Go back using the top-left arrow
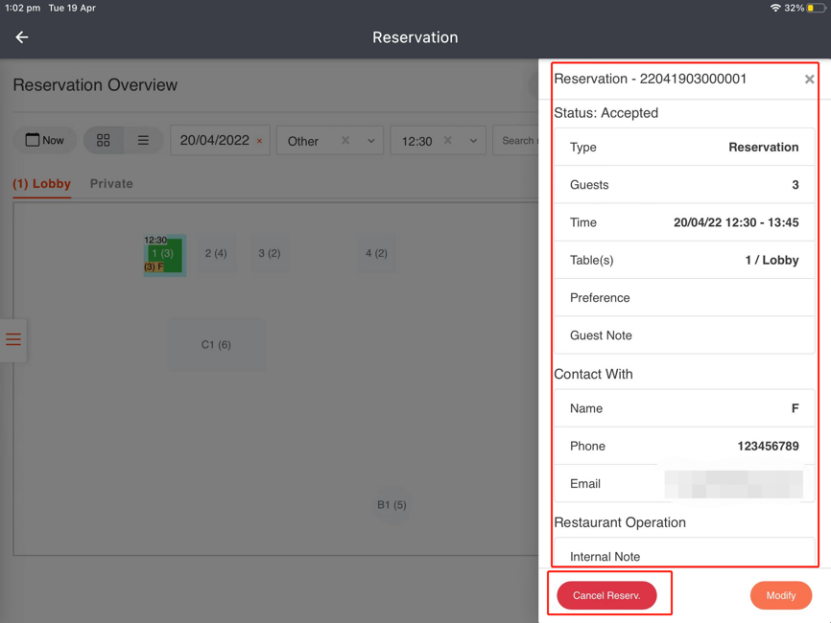Screen dimensions: 831x623 22,37
